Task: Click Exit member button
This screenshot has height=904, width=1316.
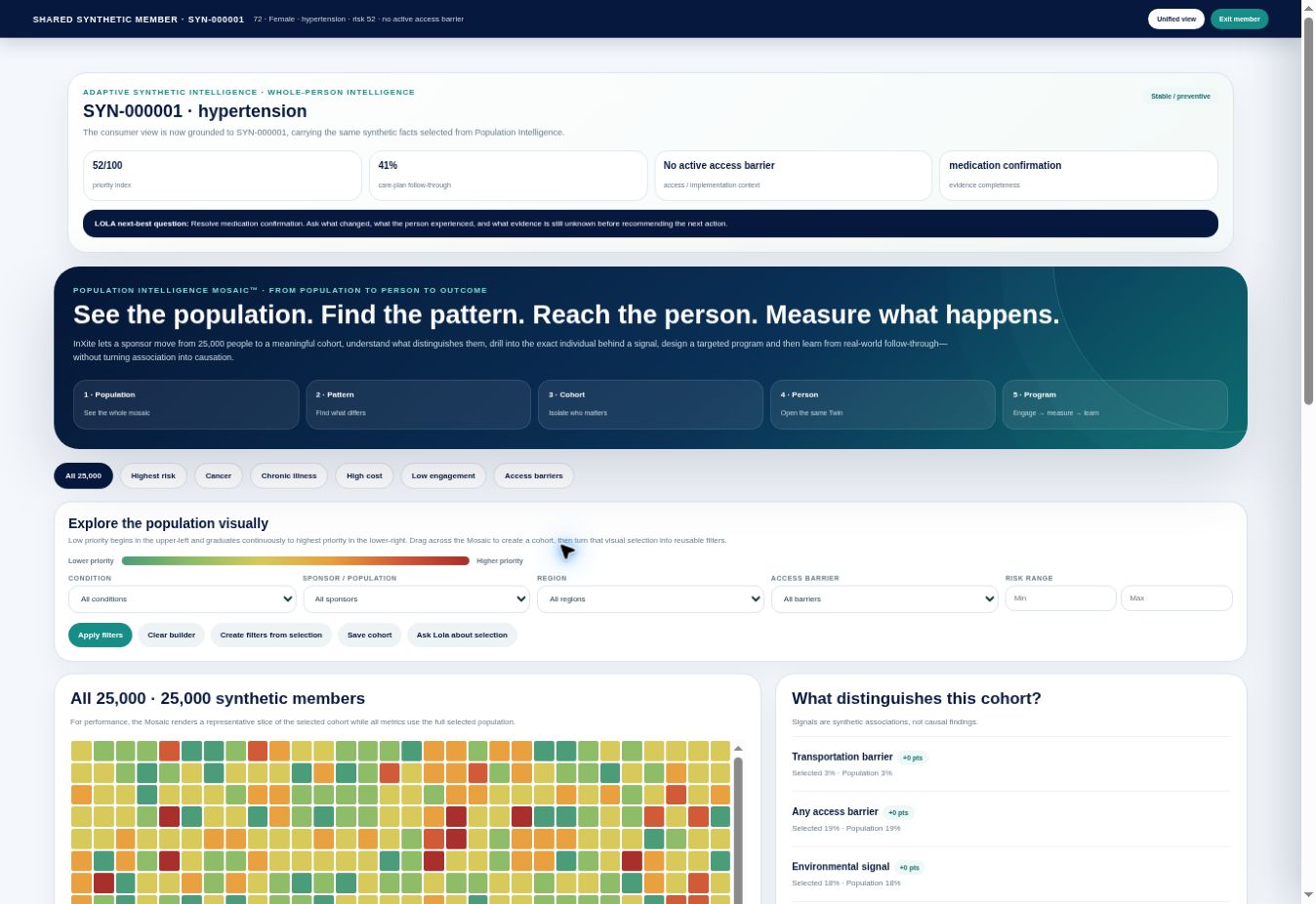Action: coord(1239,19)
